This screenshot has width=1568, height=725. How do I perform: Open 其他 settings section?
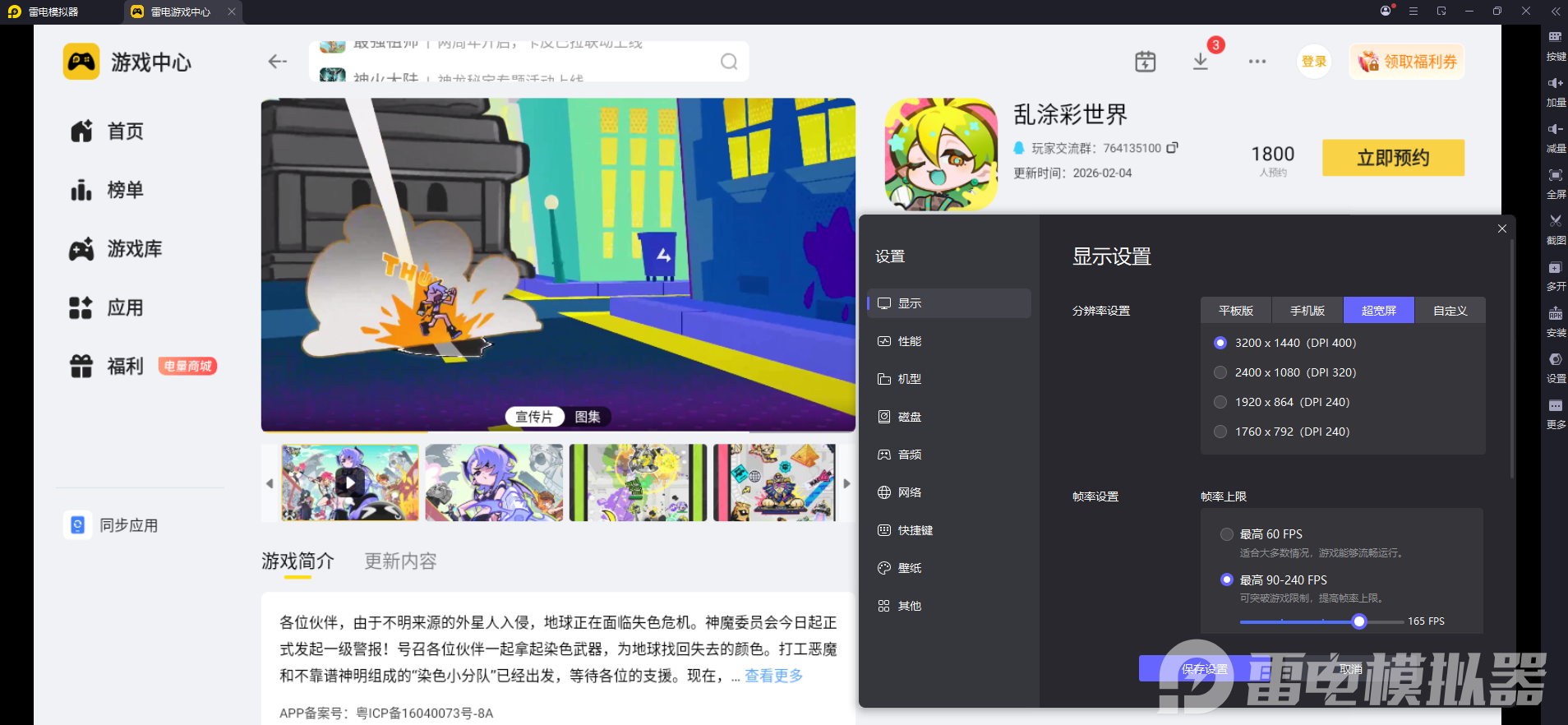coord(949,606)
